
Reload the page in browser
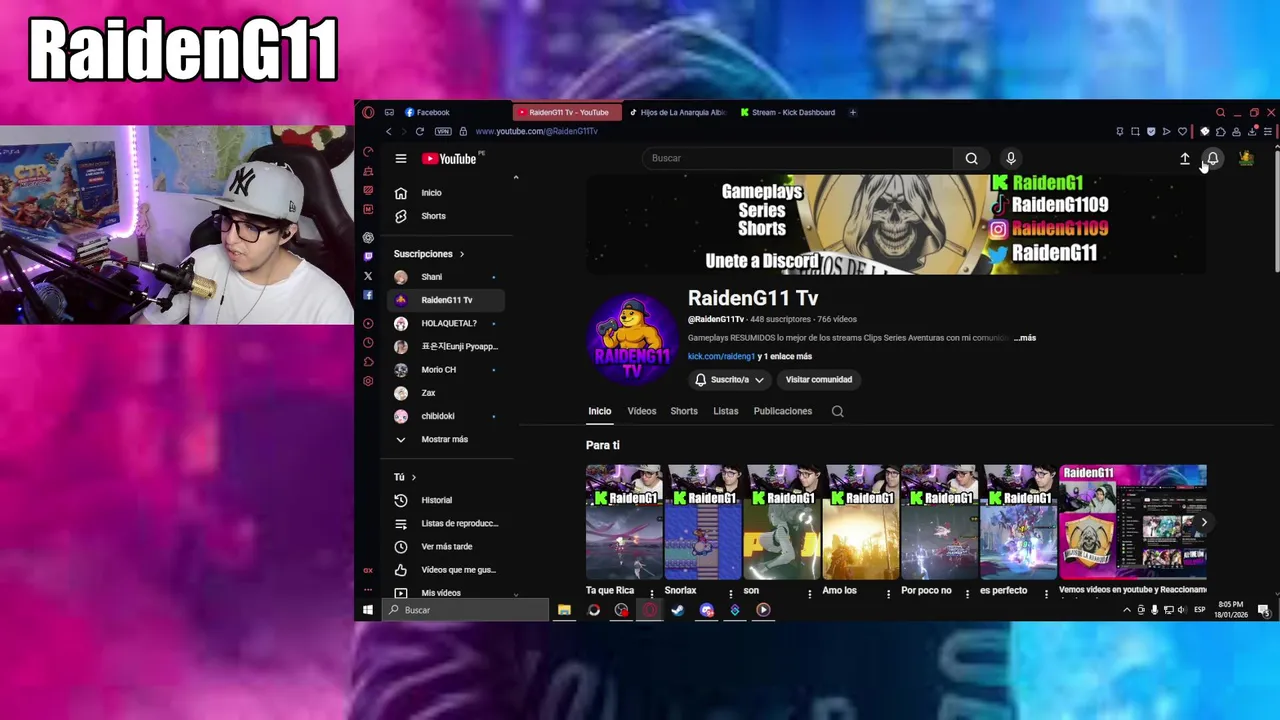coord(420,131)
